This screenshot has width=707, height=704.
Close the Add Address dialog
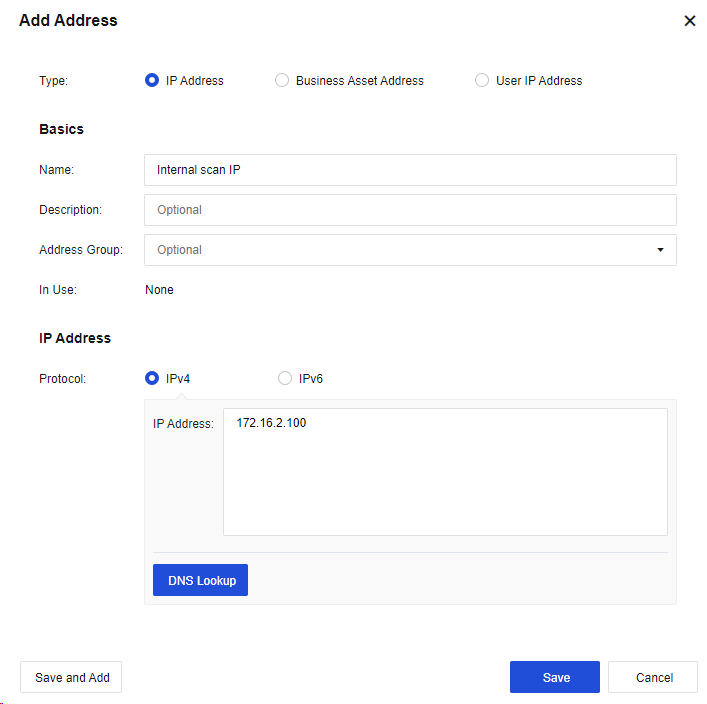click(689, 21)
